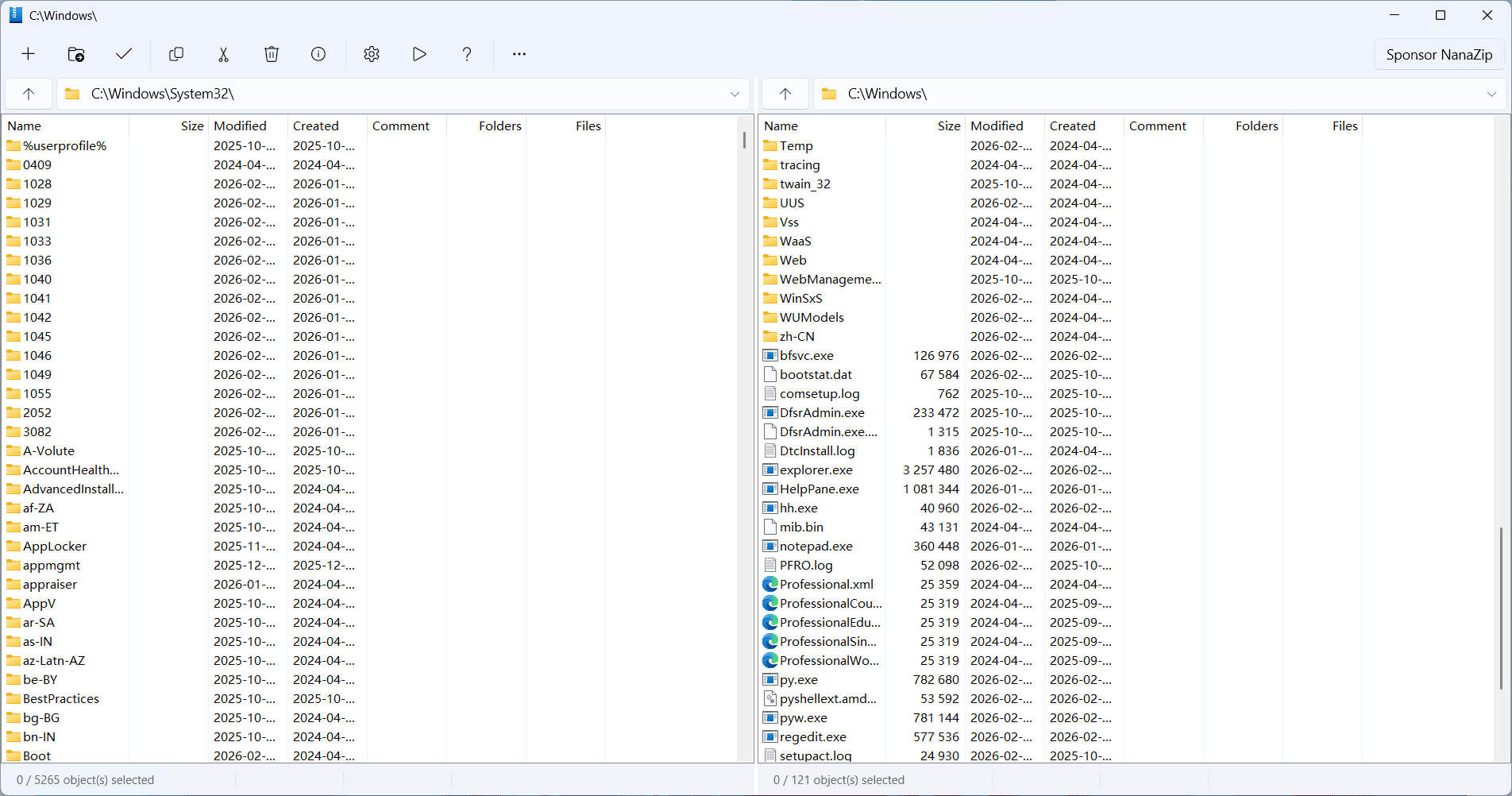1512x796 pixels.
Task: Sort left panel by the Modified column header
Action: coord(238,126)
